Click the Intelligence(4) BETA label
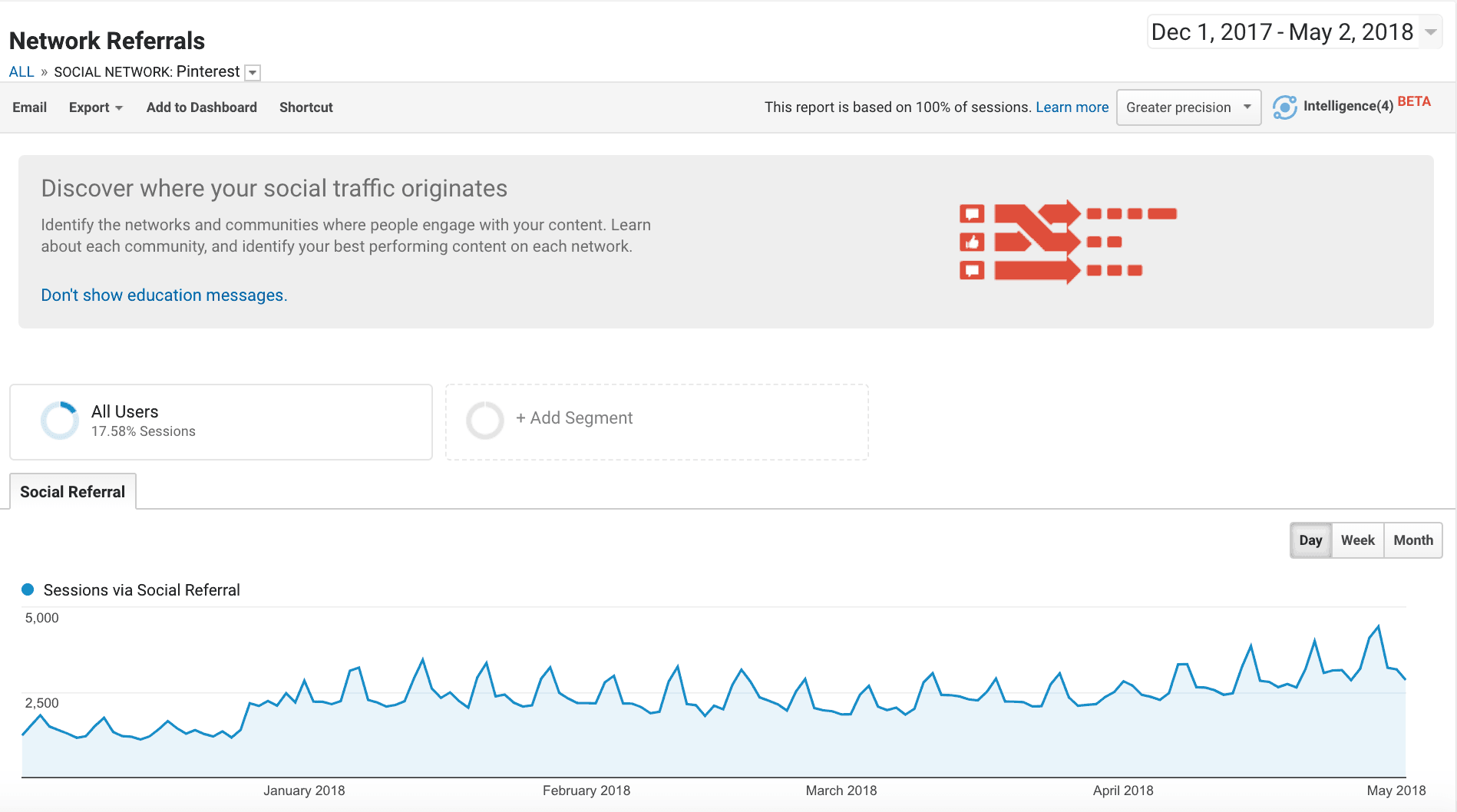1457x812 pixels. [1366, 104]
